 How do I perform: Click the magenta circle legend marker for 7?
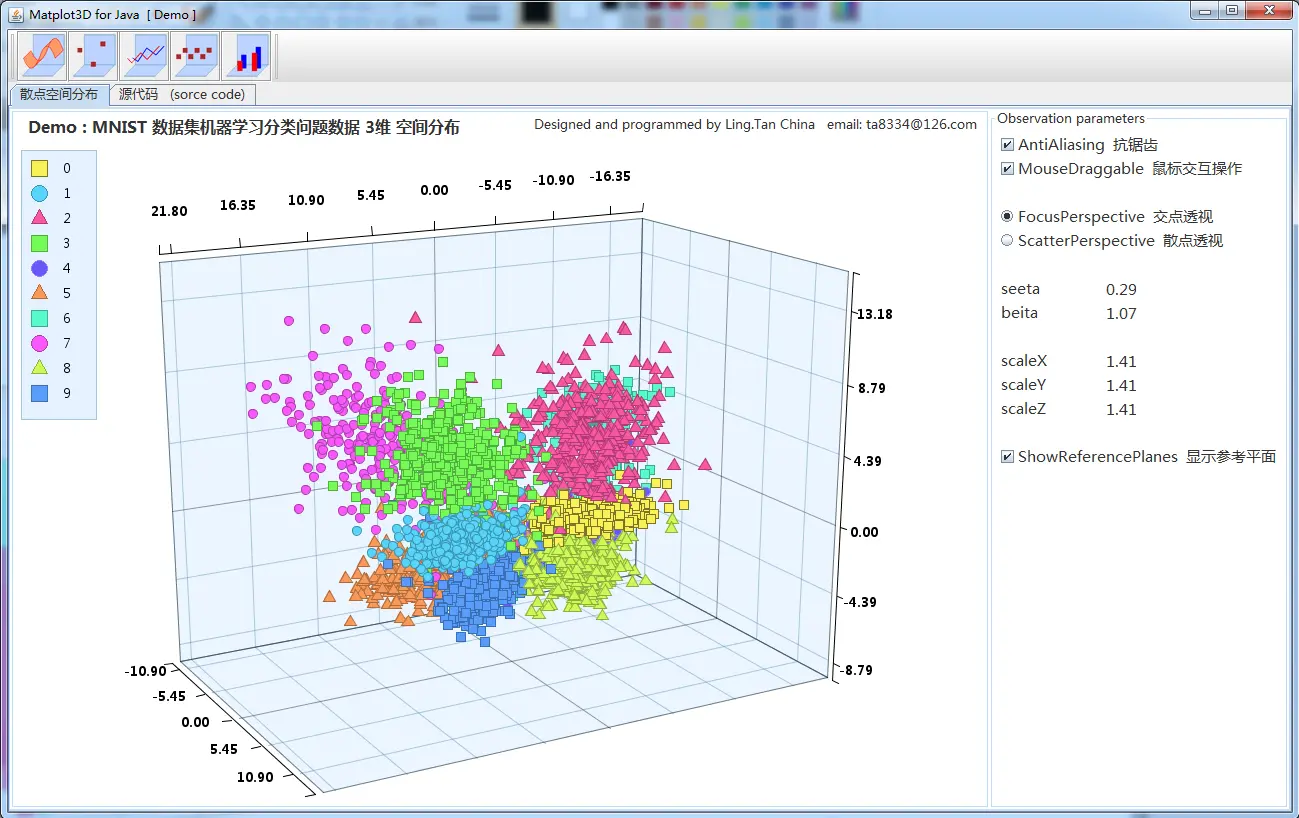pos(40,343)
